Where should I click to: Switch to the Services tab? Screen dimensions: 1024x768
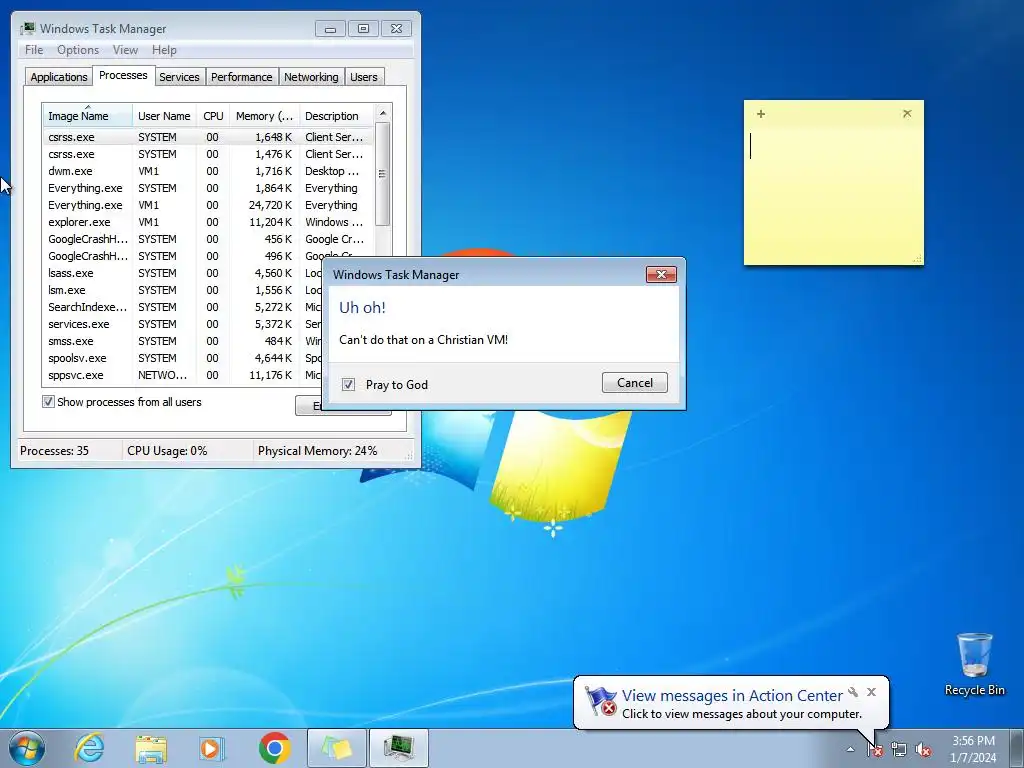point(179,77)
